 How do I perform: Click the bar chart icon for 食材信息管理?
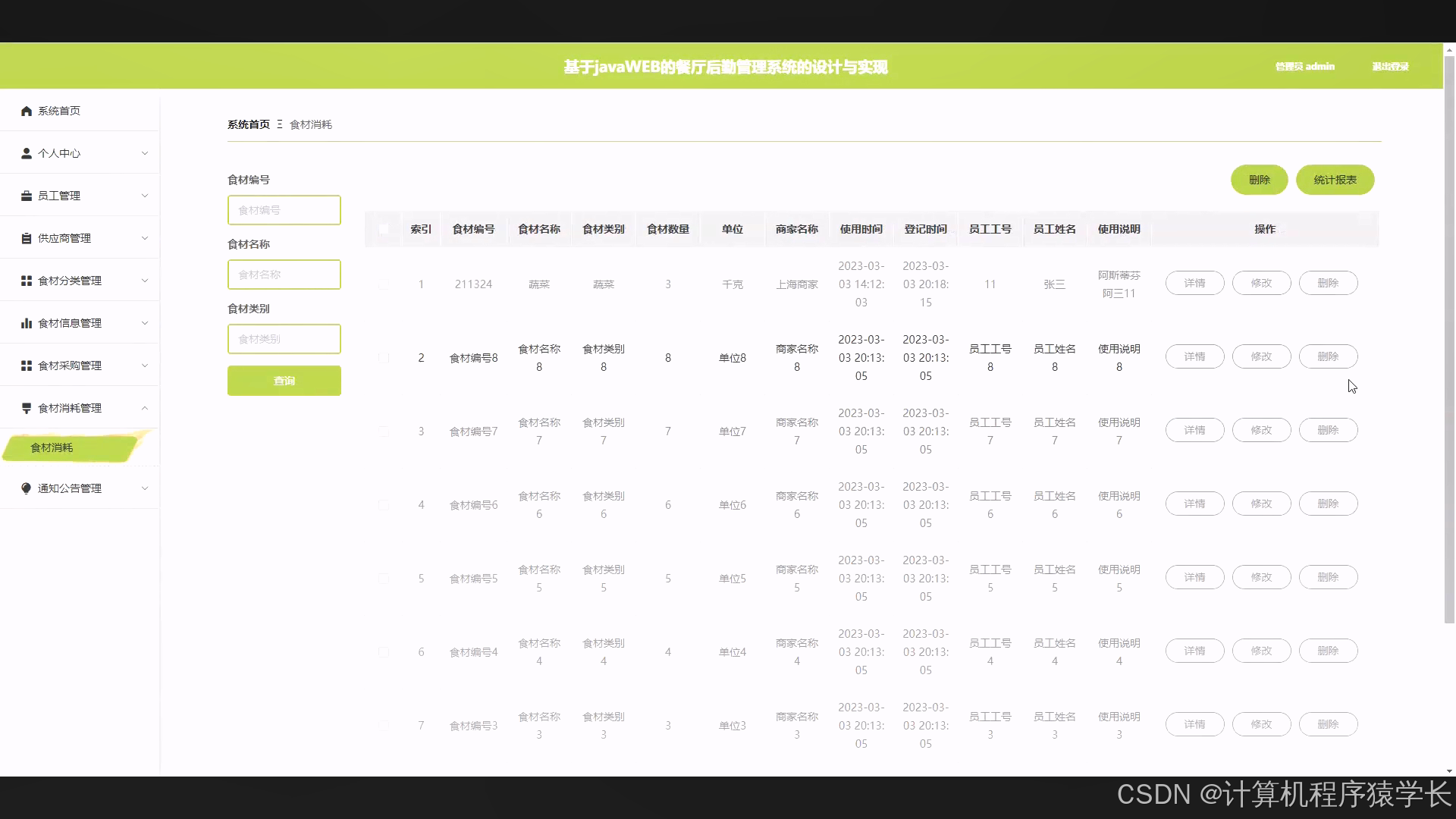coord(27,323)
